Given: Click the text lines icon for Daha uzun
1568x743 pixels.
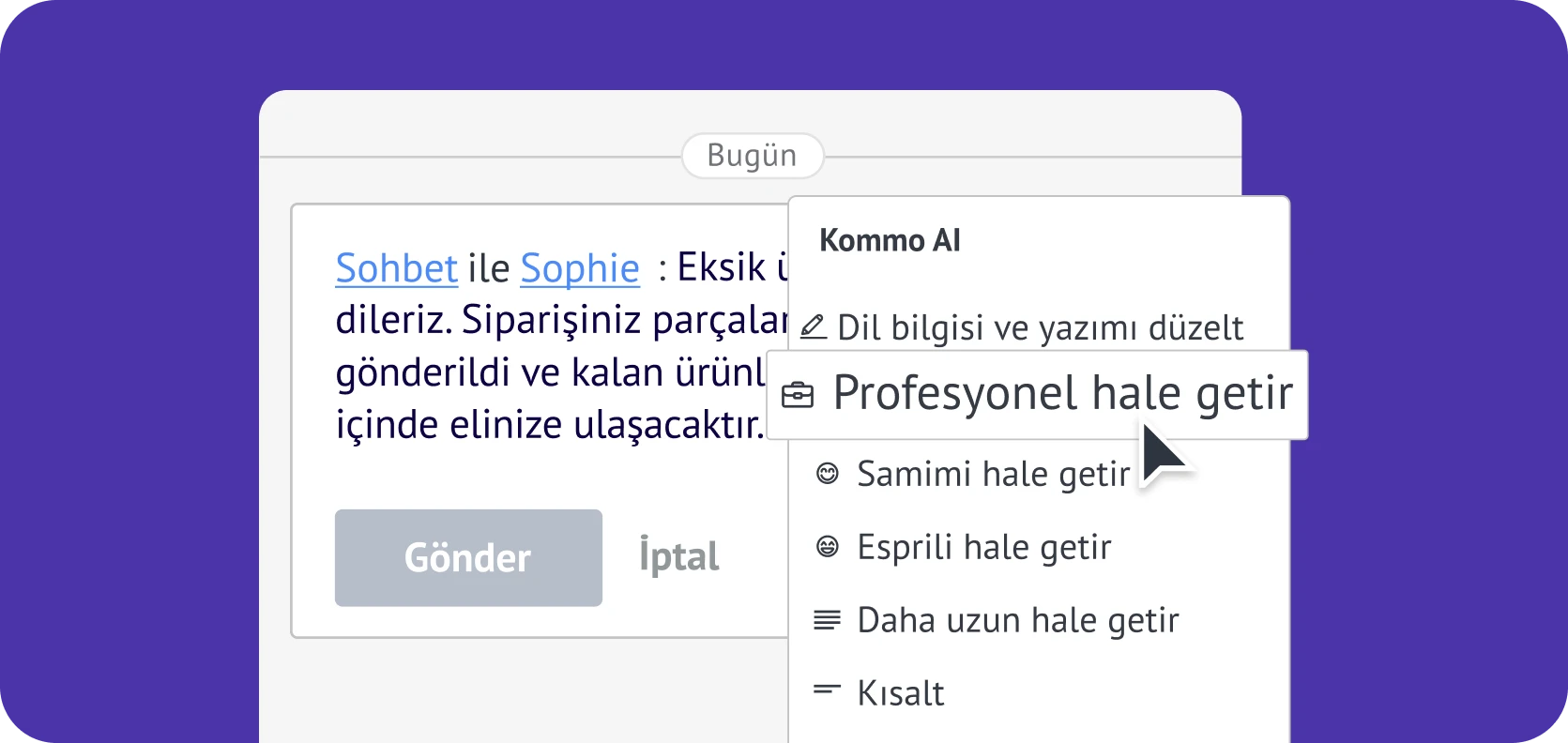Looking at the screenshot, I should [827, 620].
